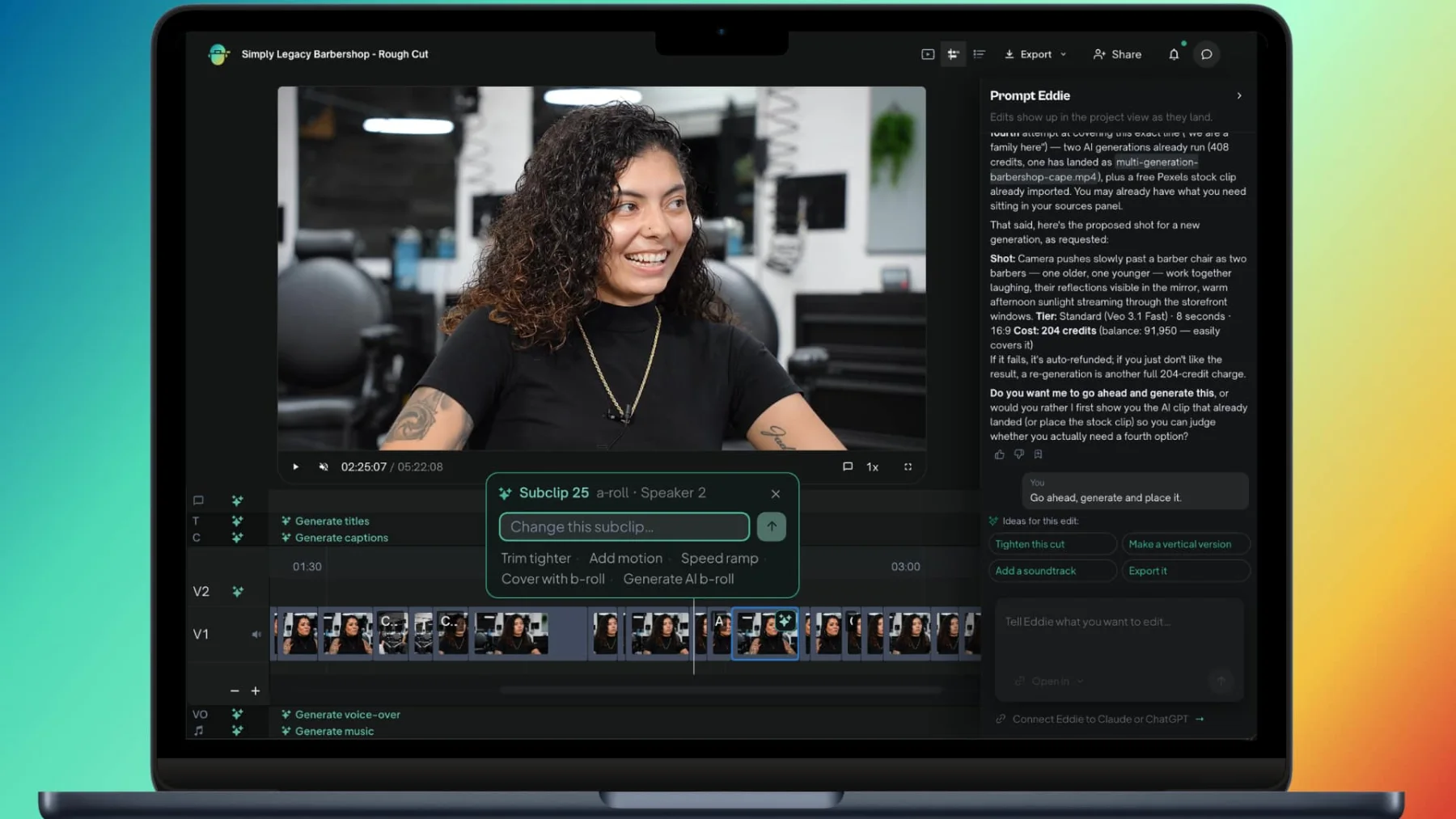
Task: Play the video preview
Action: (295, 466)
